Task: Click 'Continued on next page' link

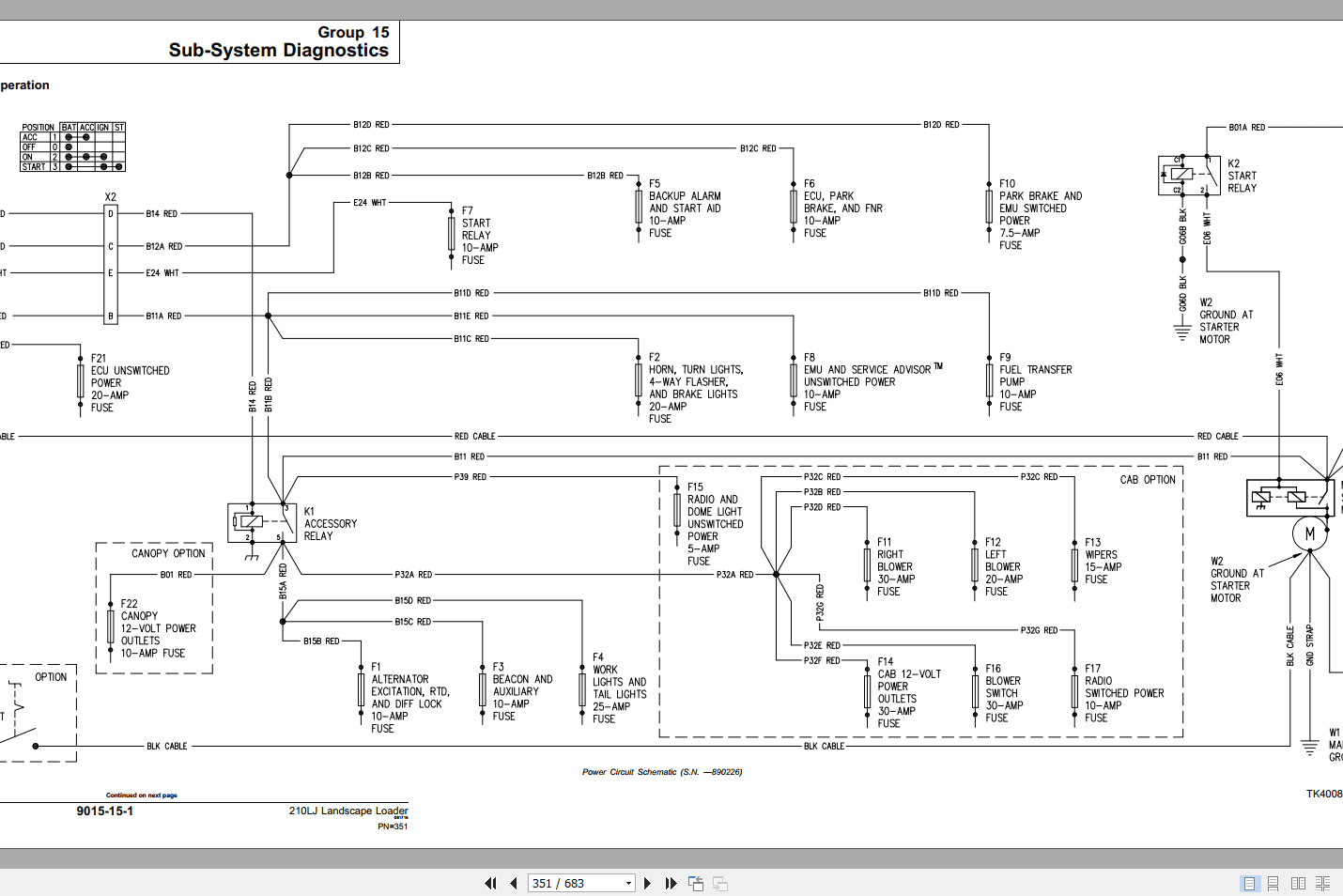Action: [142, 796]
